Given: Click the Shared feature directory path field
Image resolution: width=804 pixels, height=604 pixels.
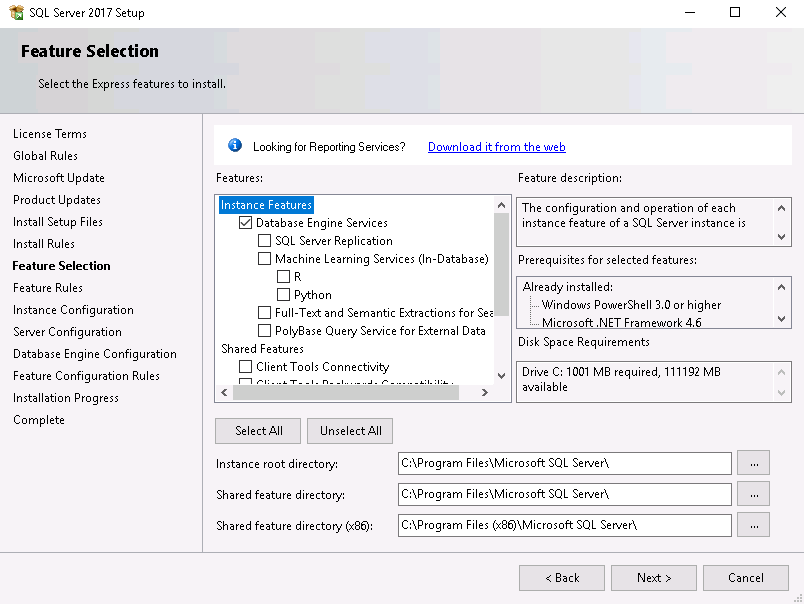Looking at the screenshot, I should [565, 494].
